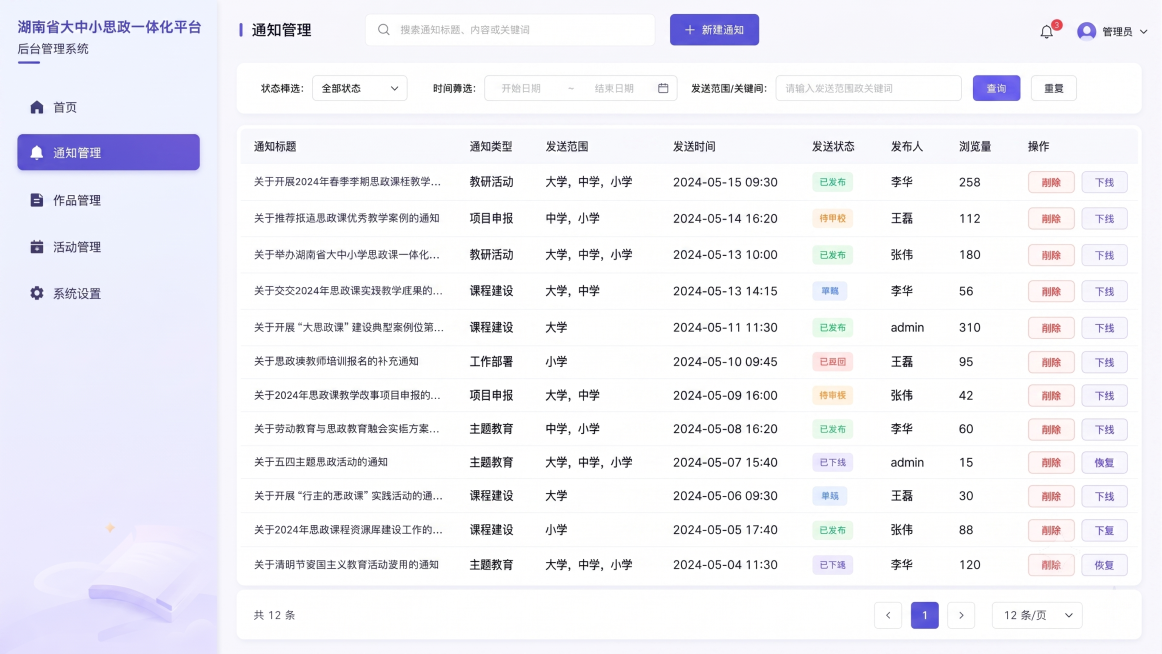This screenshot has width=1162, height=654.
Task: Take offline the 2024-05-06 09:30 notice
Action: (1104, 496)
